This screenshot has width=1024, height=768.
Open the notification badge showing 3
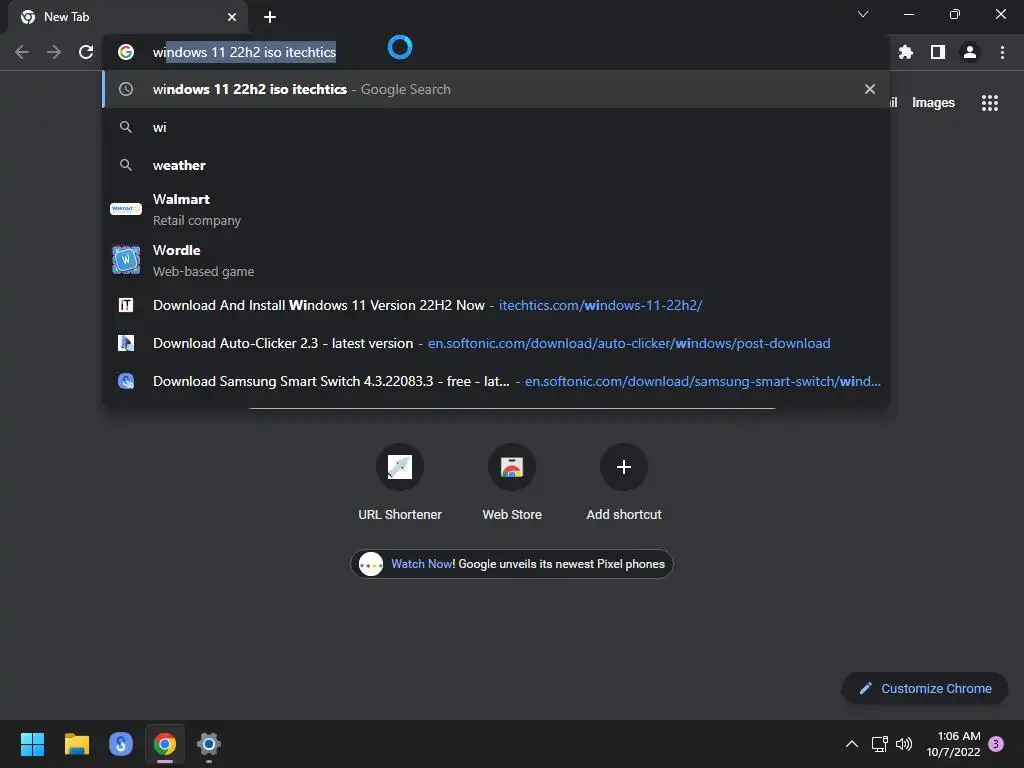click(x=996, y=744)
